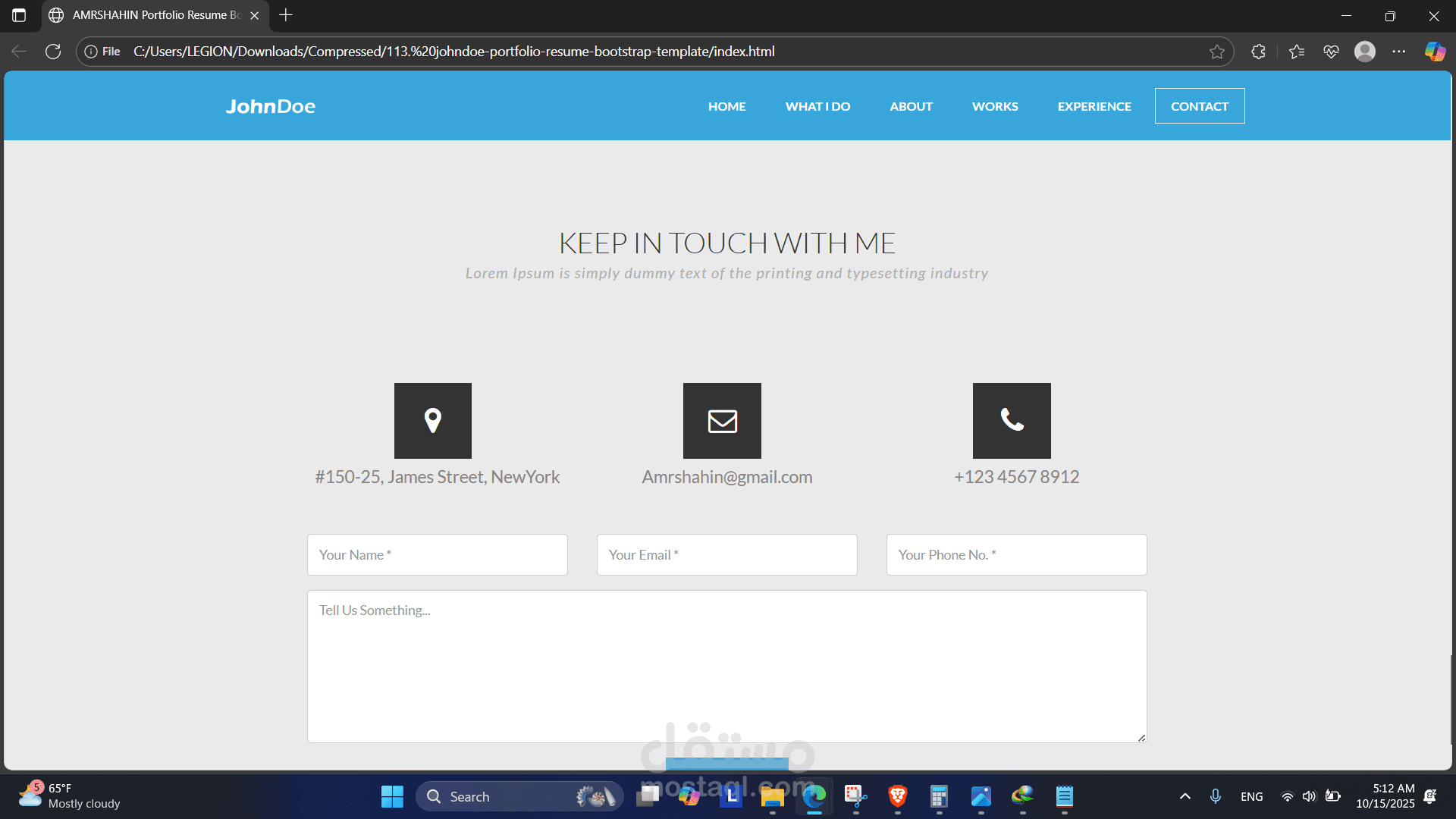The width and height of the screenshot is (1456, 819).
Task: Click the envelope email icon
Action: 722,420
